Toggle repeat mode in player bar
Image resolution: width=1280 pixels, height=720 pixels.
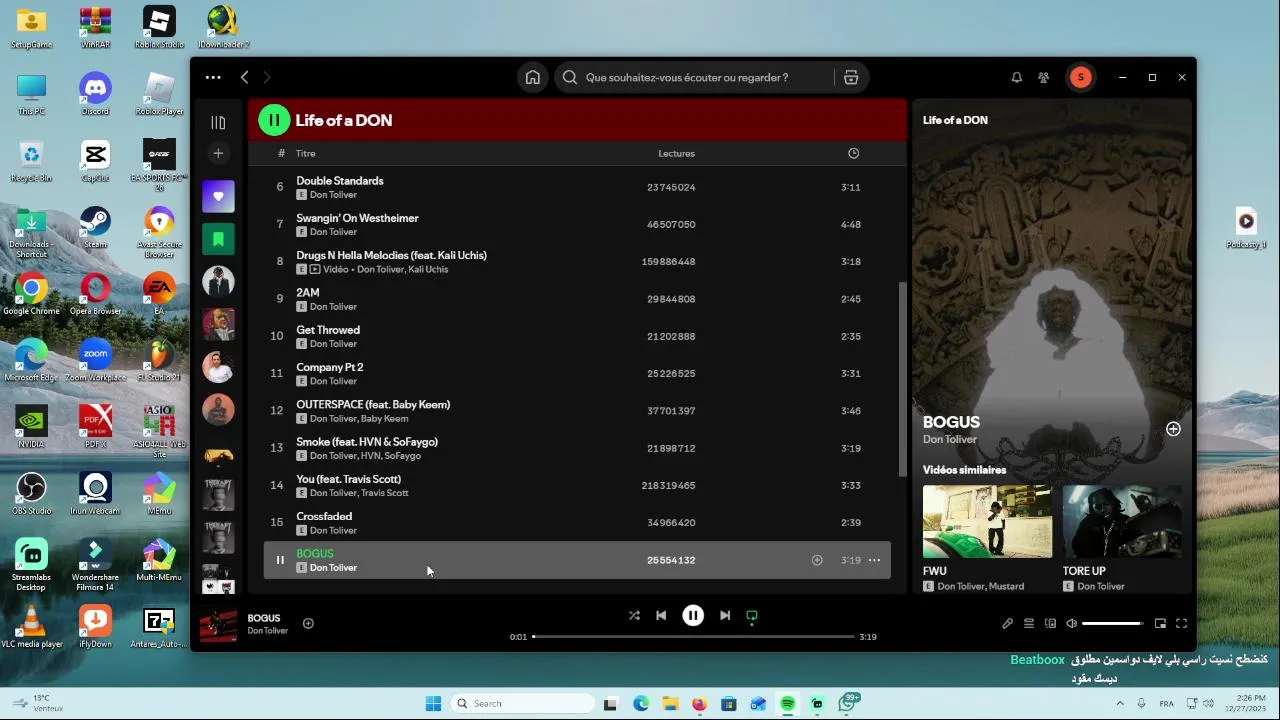pyautogui.click(x=752, y=616)
